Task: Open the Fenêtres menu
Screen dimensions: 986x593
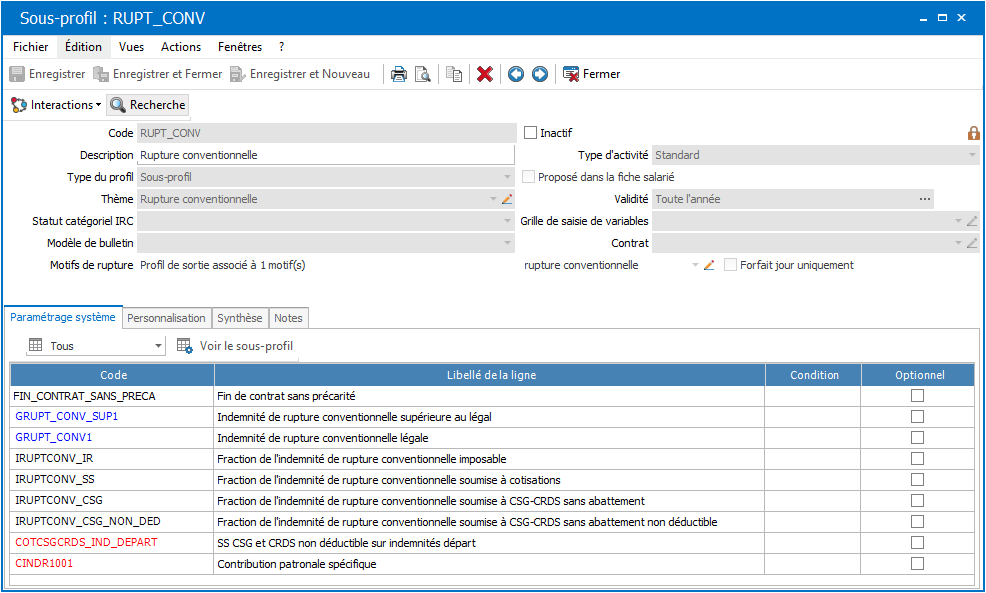Action: pyautogui.click(x=240, y=47)
